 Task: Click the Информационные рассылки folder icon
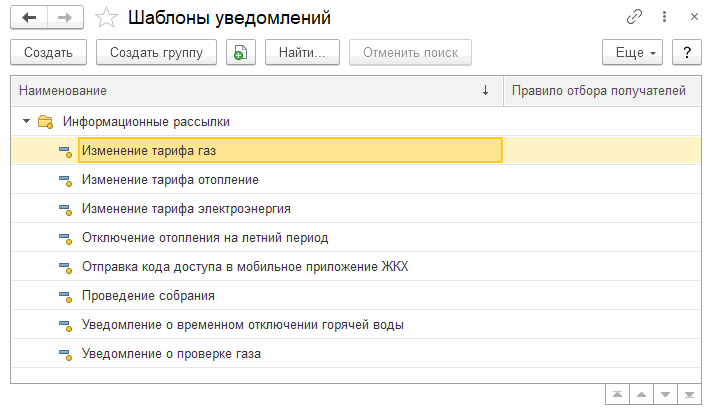coord(45,122)
